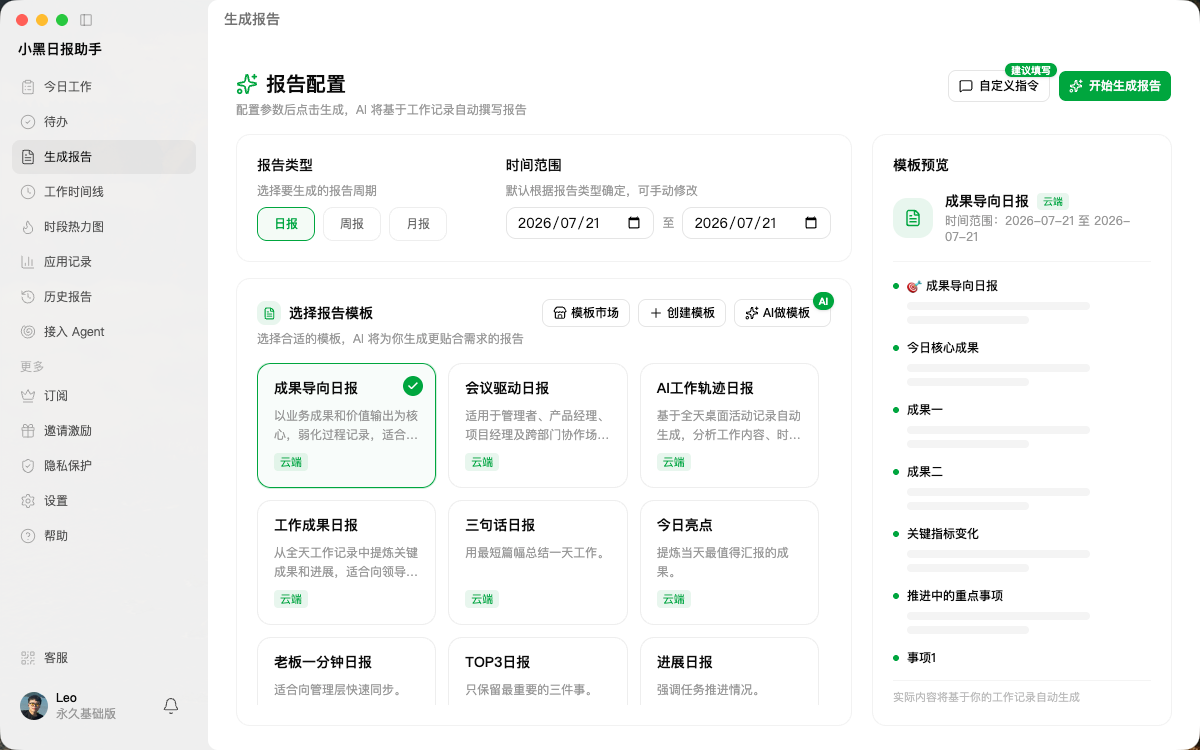Image resolution: width=1200 pixels, height=750 pixels.
Task: Select 今日亮点 template card
Action: 730,562
